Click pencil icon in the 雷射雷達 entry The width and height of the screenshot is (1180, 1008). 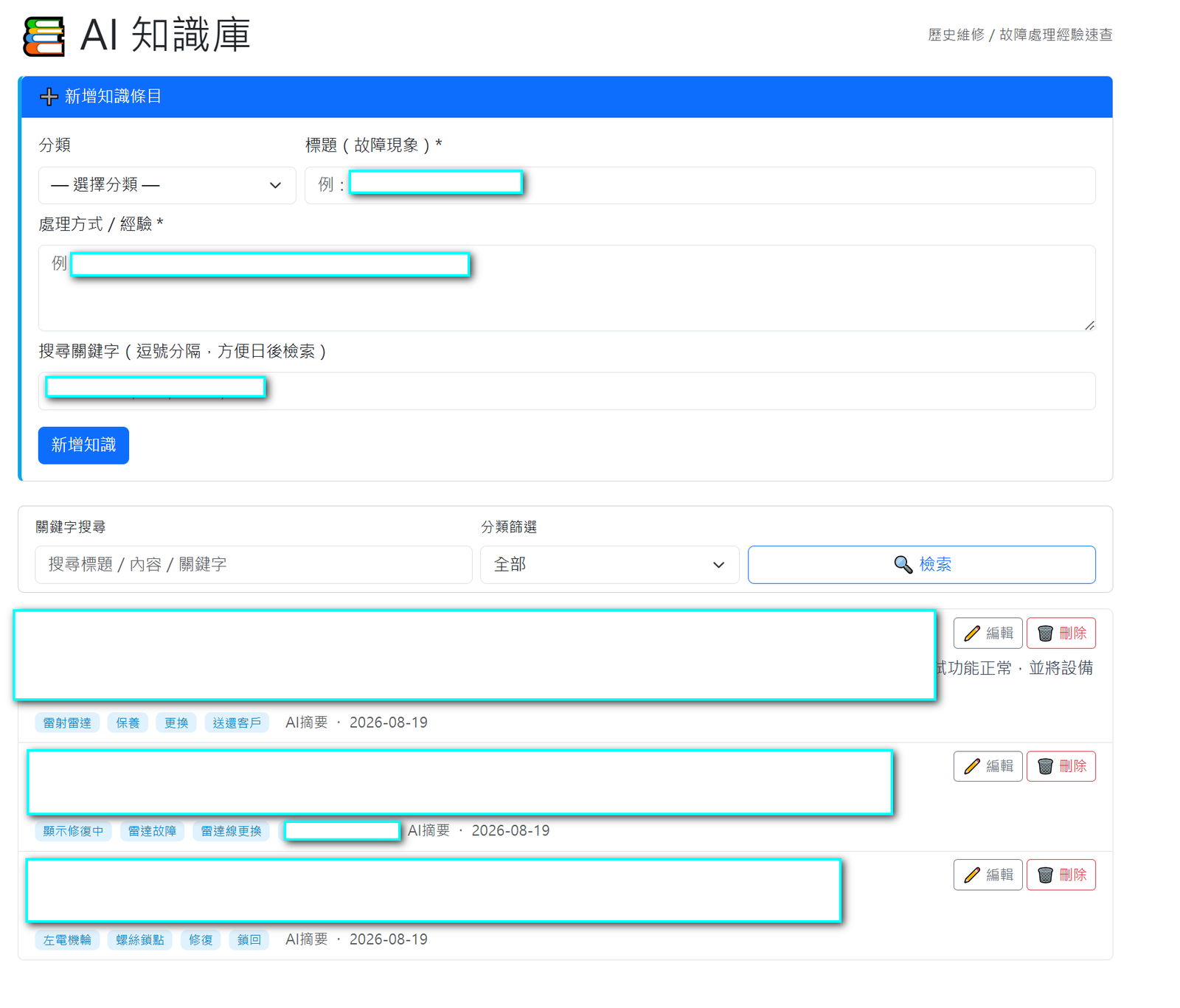click(x=972, y=633)
